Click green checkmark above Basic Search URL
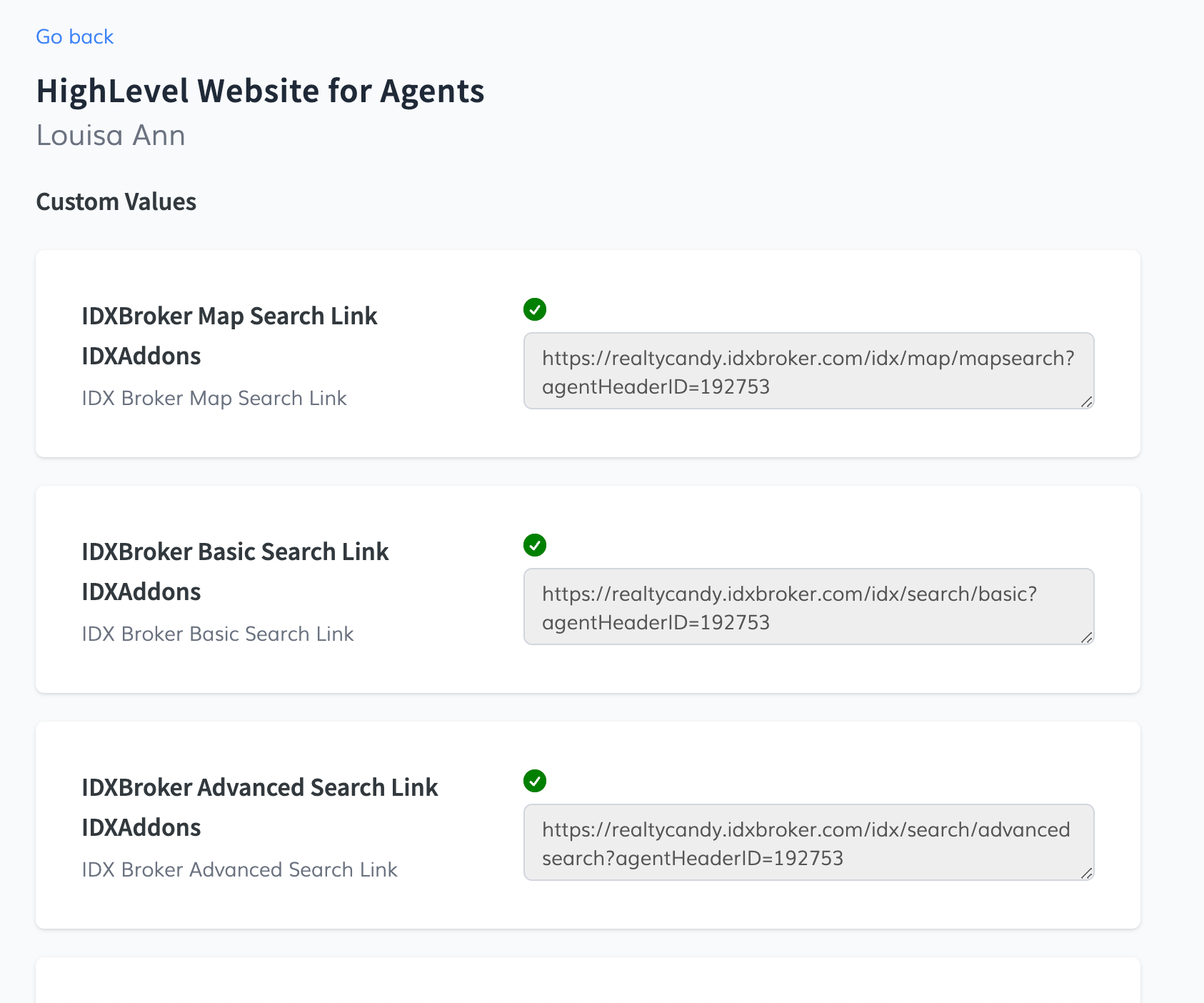Viewport: 1204px width, 1003px height. click(535, 545)
